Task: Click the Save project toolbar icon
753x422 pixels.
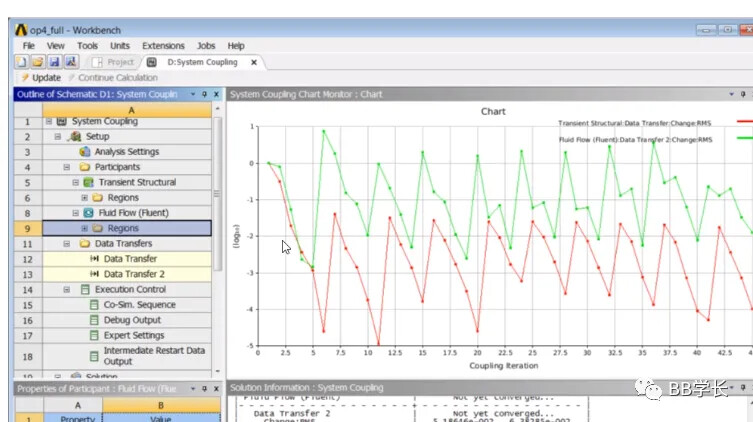Action: click(54, 62)
